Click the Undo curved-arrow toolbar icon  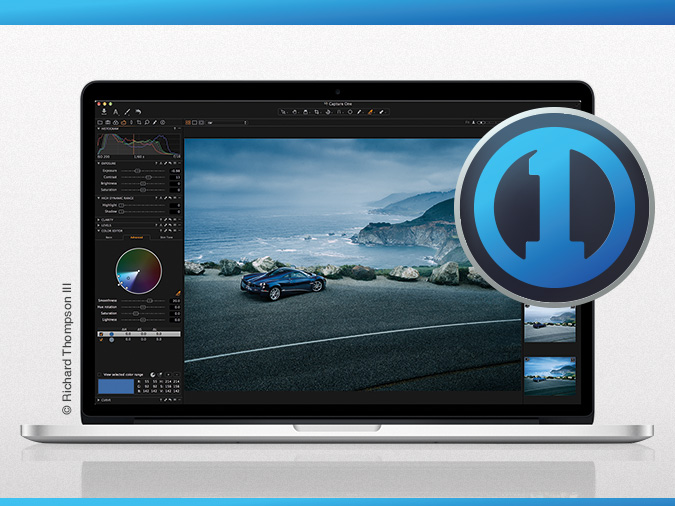(137, 112)
